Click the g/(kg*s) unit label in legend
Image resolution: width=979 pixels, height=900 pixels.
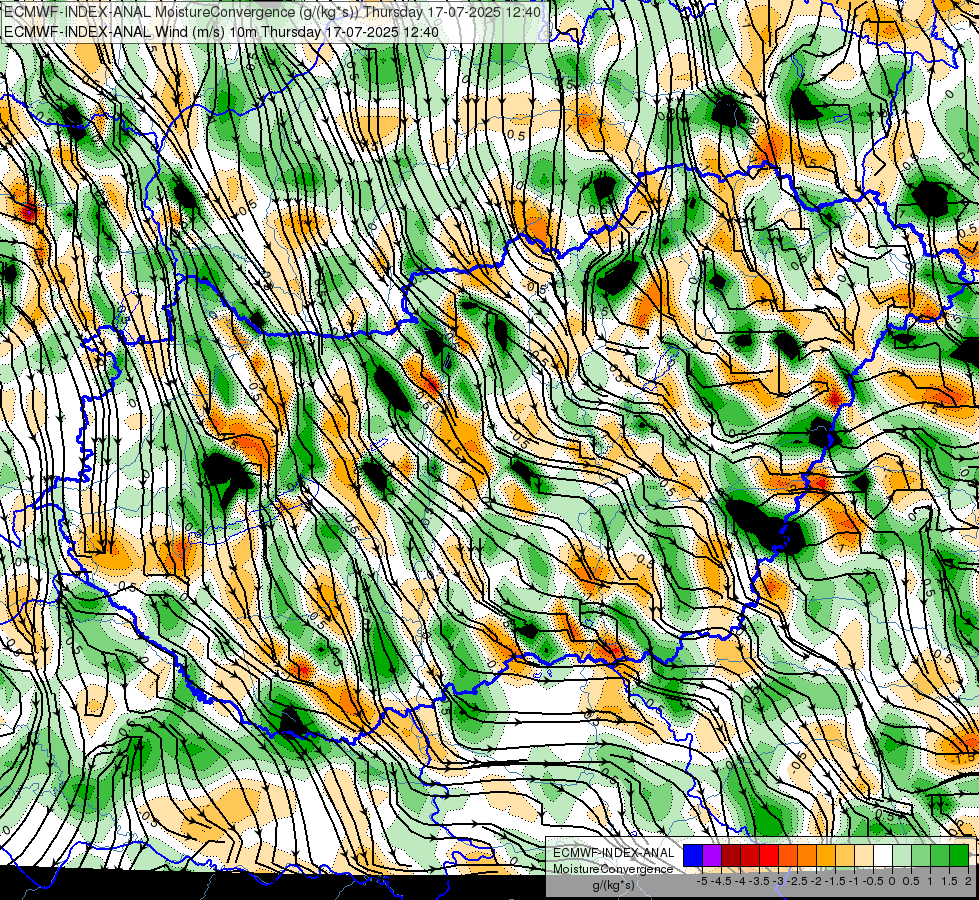[x=613, y=886]
